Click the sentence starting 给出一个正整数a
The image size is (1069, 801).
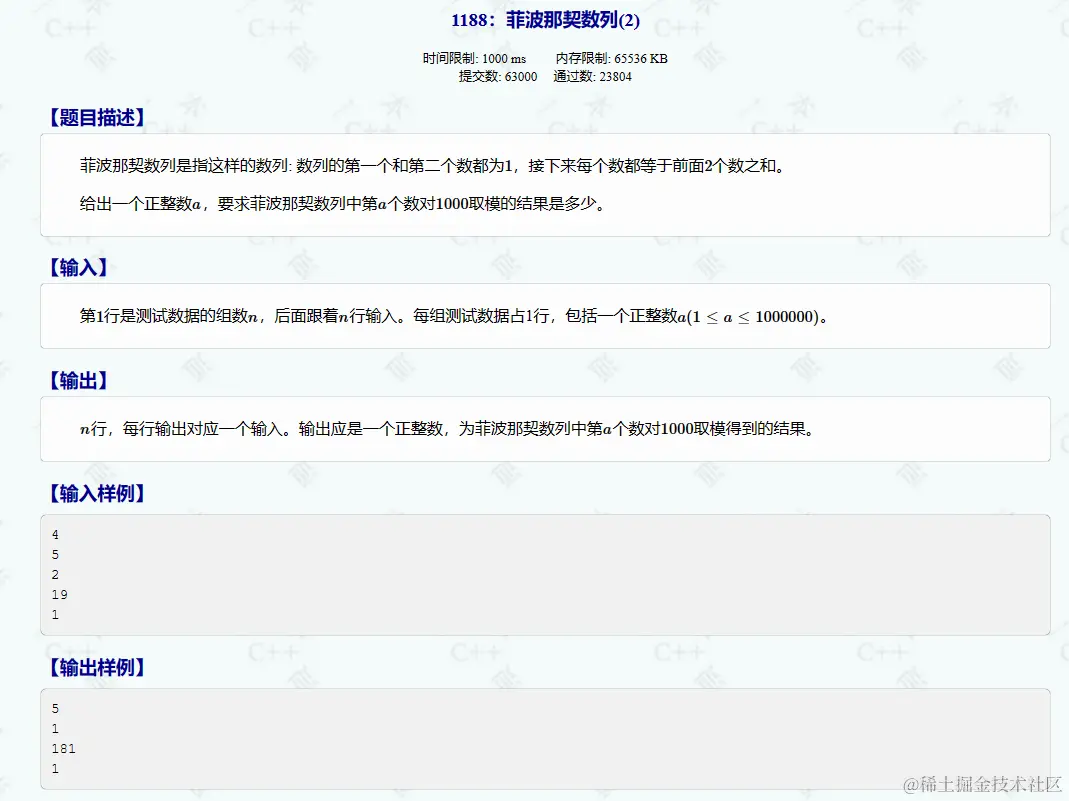pyautogui.click(x=342, y=204)
